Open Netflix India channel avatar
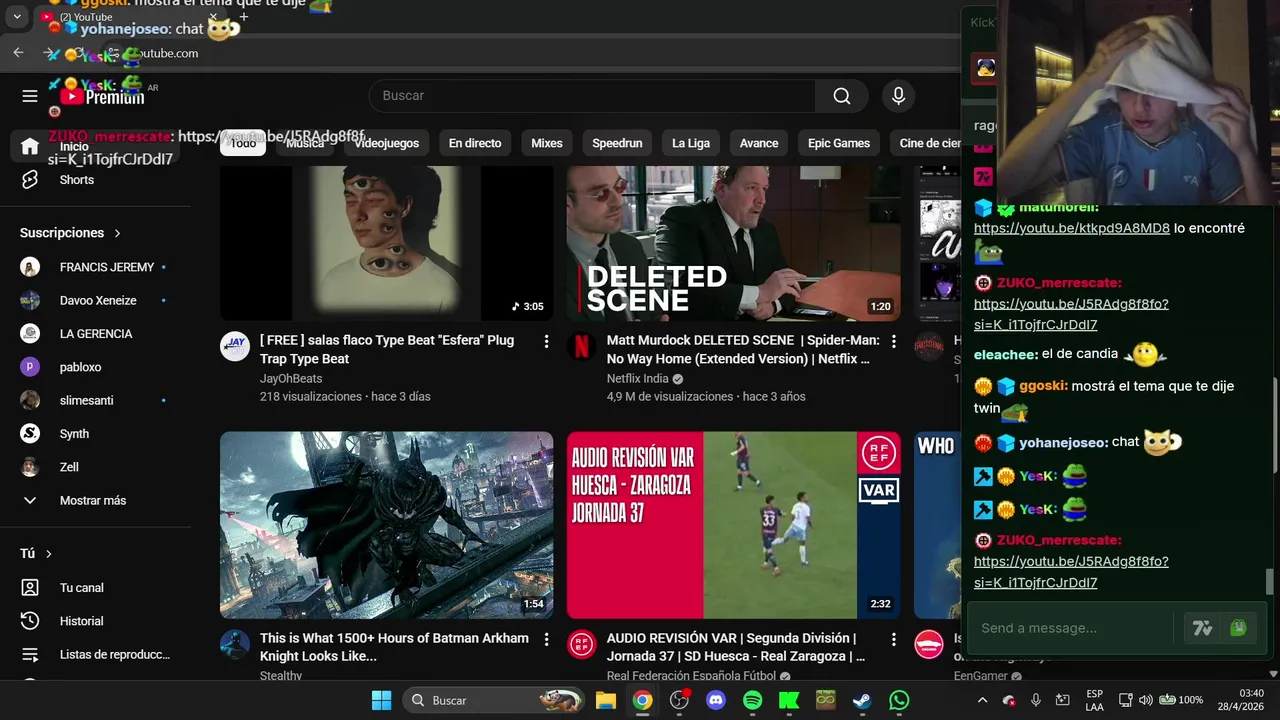The height and width of the screenshot is (720, 1280). click(x=582, y=346)
